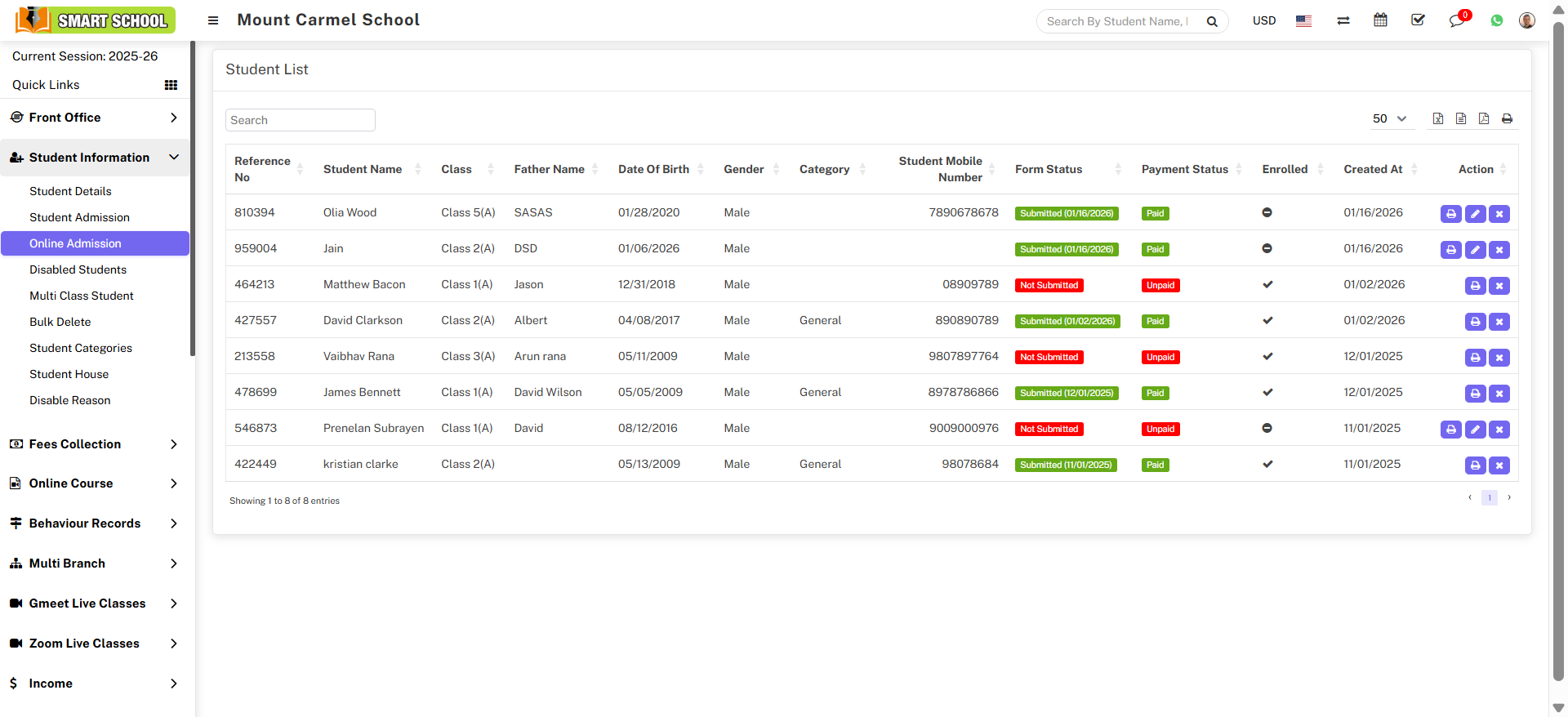The image size is (1568, 717).
Task: Open the calendar icon in header
Action: pos(1380,20)
